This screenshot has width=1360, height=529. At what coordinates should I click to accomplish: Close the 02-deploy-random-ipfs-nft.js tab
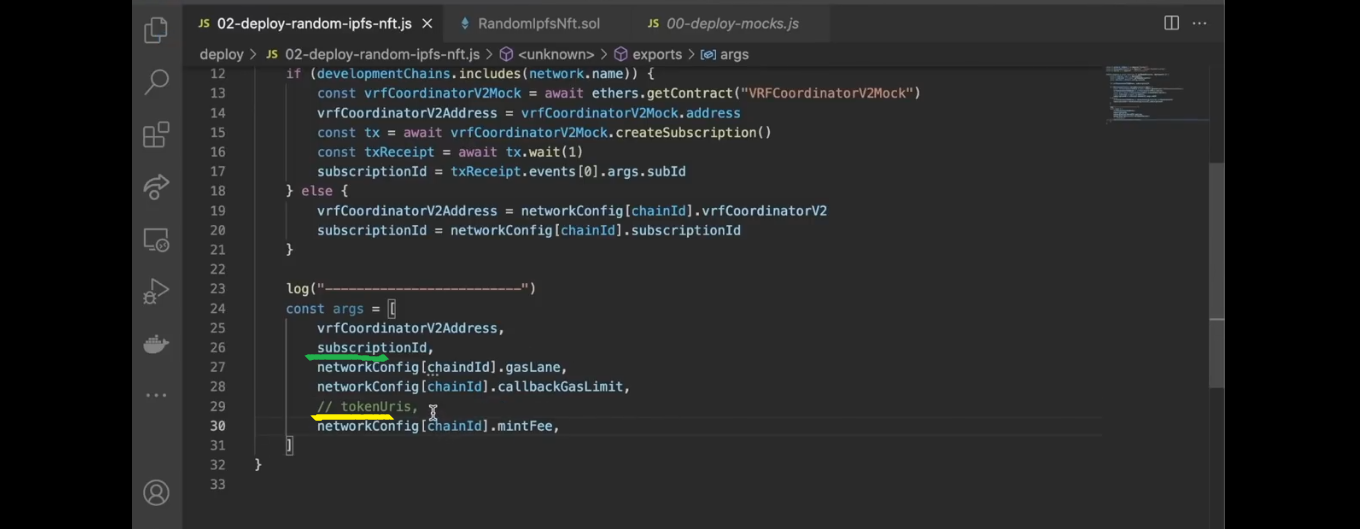pos(428,23)
